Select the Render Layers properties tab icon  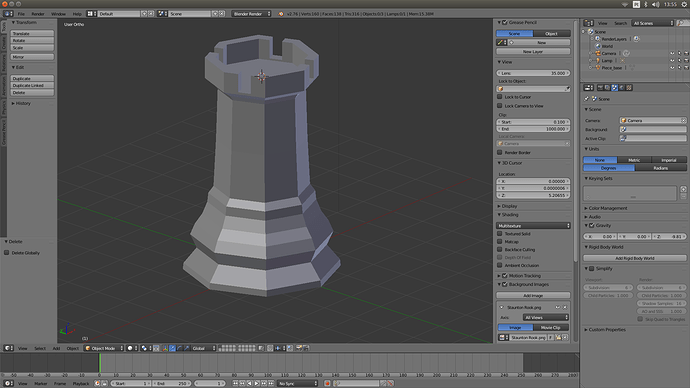tap(607, 88)
